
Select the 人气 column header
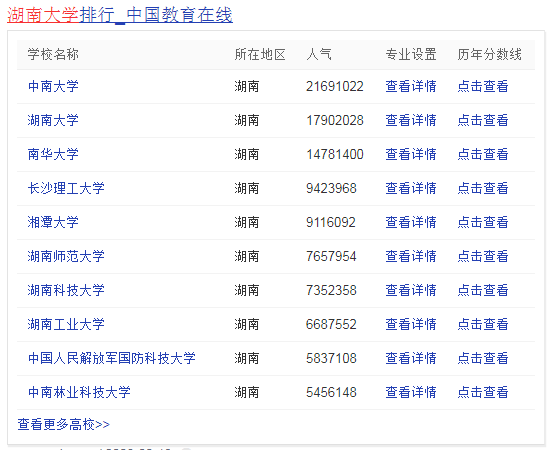coord(319,55)
